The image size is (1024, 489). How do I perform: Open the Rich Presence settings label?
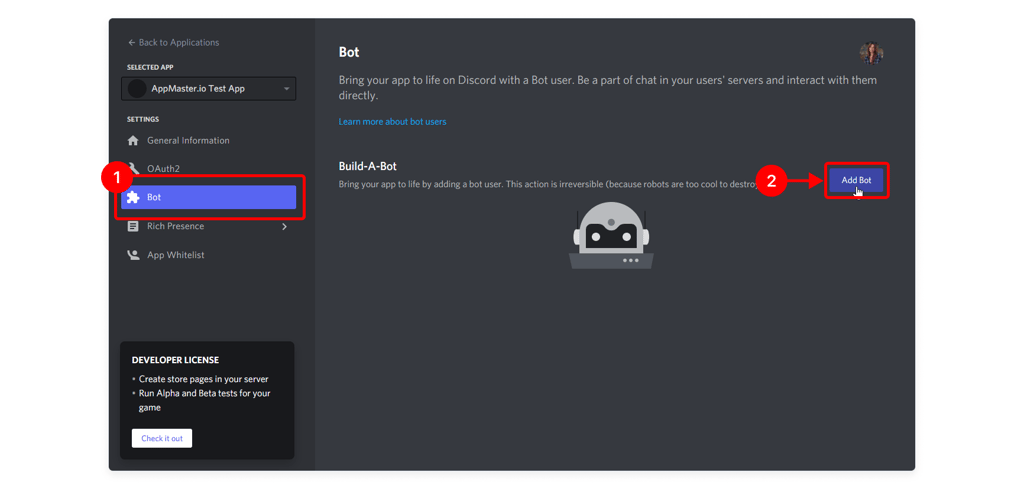coord(175,227)
